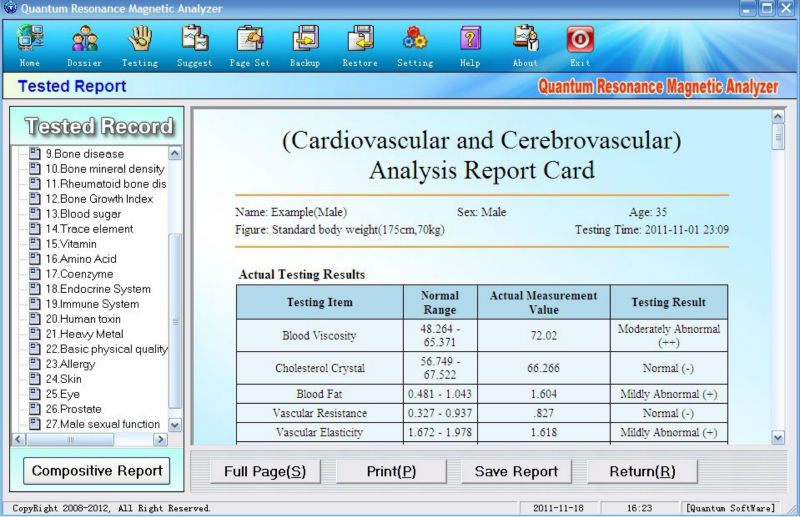Screen dimensions: 800x517
Task: Click the 2011-11-18 status bar date
Action: [x=558, y=508]
